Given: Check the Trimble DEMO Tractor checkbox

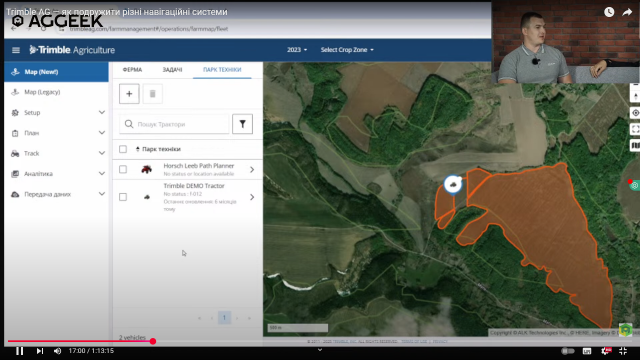Looking at the screenshot, I should tap(123, 197).
